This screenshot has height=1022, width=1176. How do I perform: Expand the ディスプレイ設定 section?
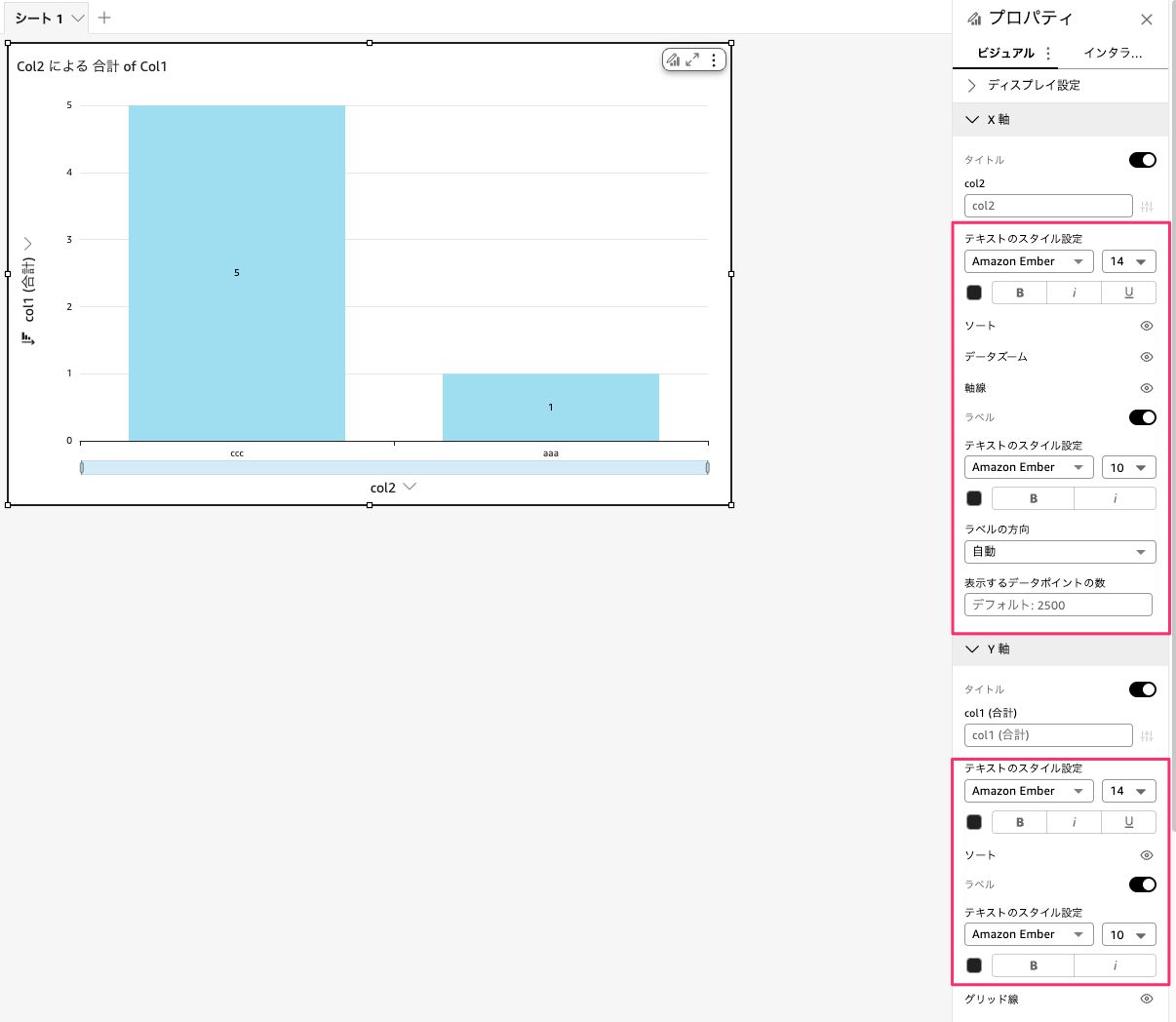972,86
